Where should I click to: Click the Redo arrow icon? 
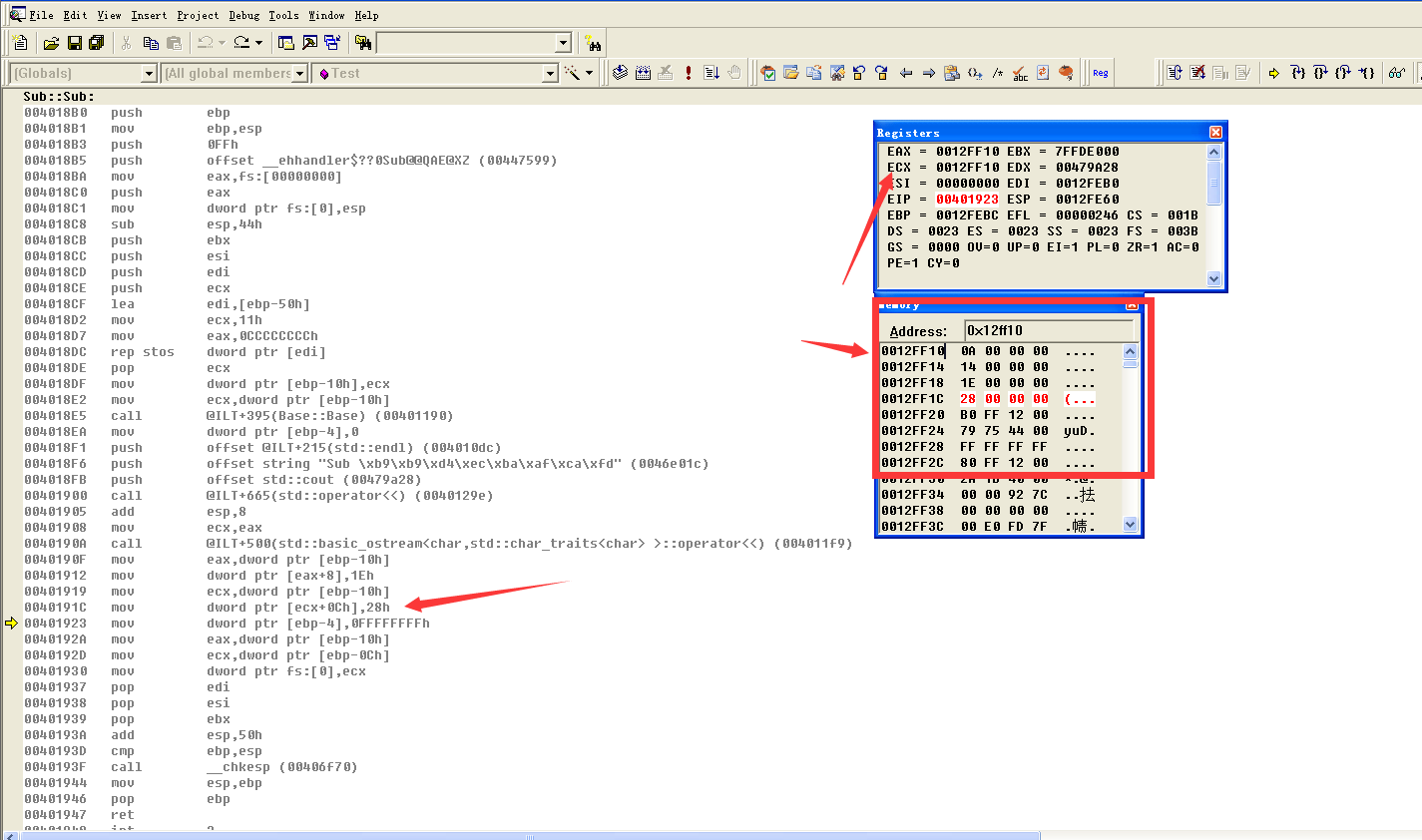tap(241, 43)
